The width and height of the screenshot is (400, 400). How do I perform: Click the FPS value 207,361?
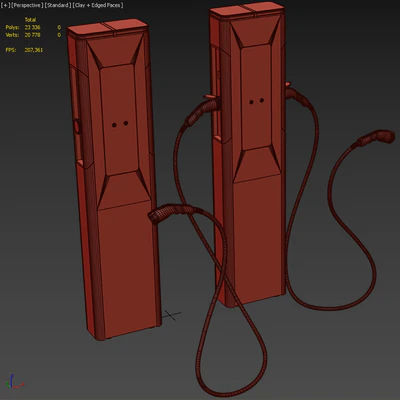(x=34, y=50)
